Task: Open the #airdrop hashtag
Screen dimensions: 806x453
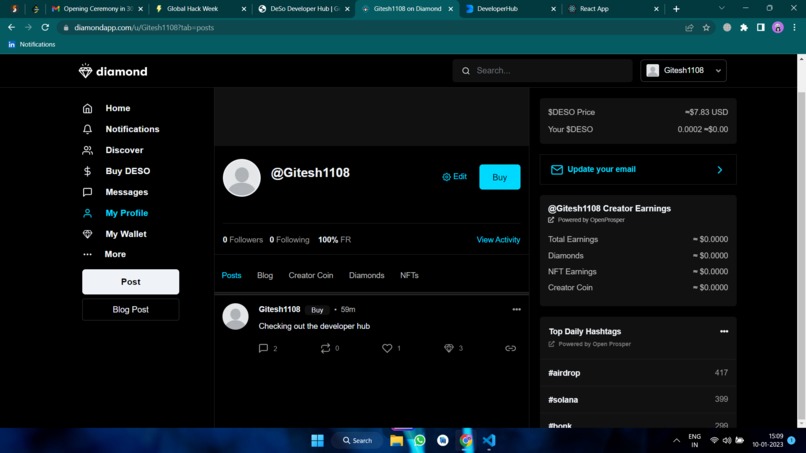Action: (x=564, y=373)
